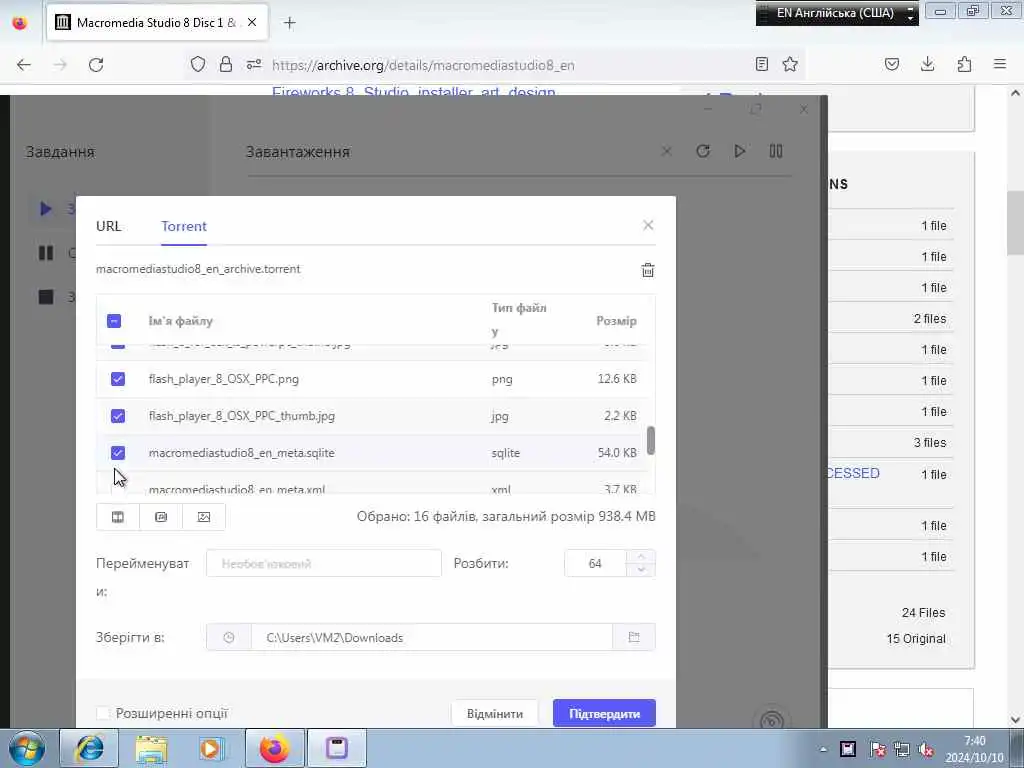
Task: Uncheck macromediastudio8_en_meta.sqlite file
Action: pos(118,453)
